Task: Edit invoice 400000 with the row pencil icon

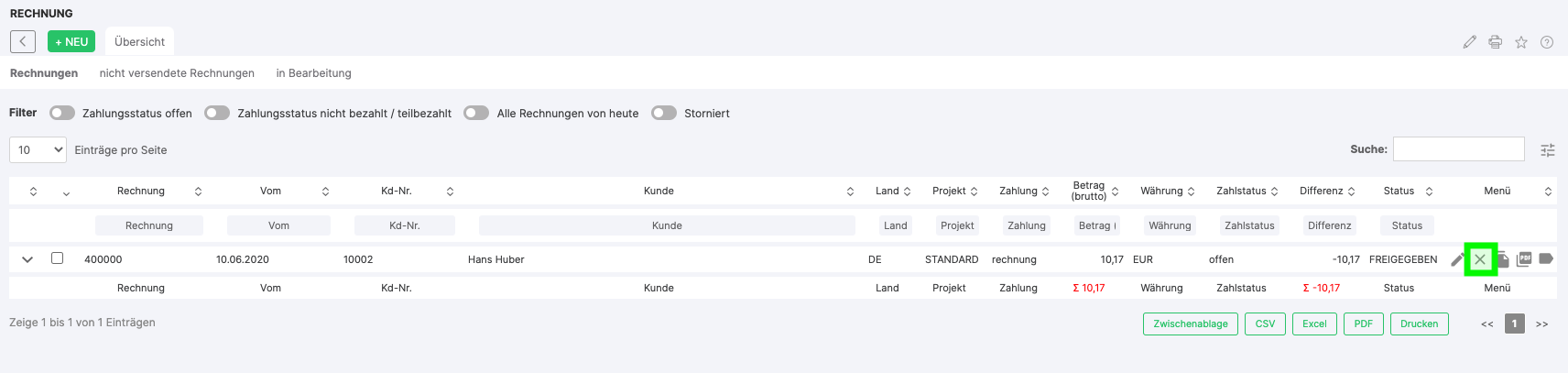Action: point(1457,259)
